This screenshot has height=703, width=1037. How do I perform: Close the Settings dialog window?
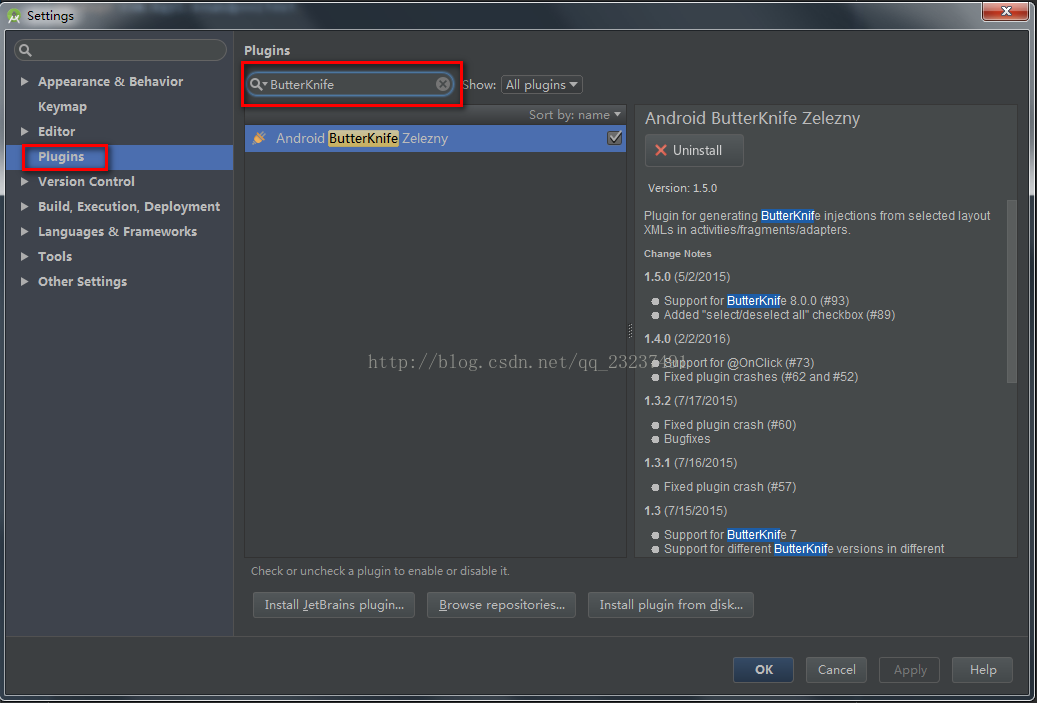point(1005,11)
